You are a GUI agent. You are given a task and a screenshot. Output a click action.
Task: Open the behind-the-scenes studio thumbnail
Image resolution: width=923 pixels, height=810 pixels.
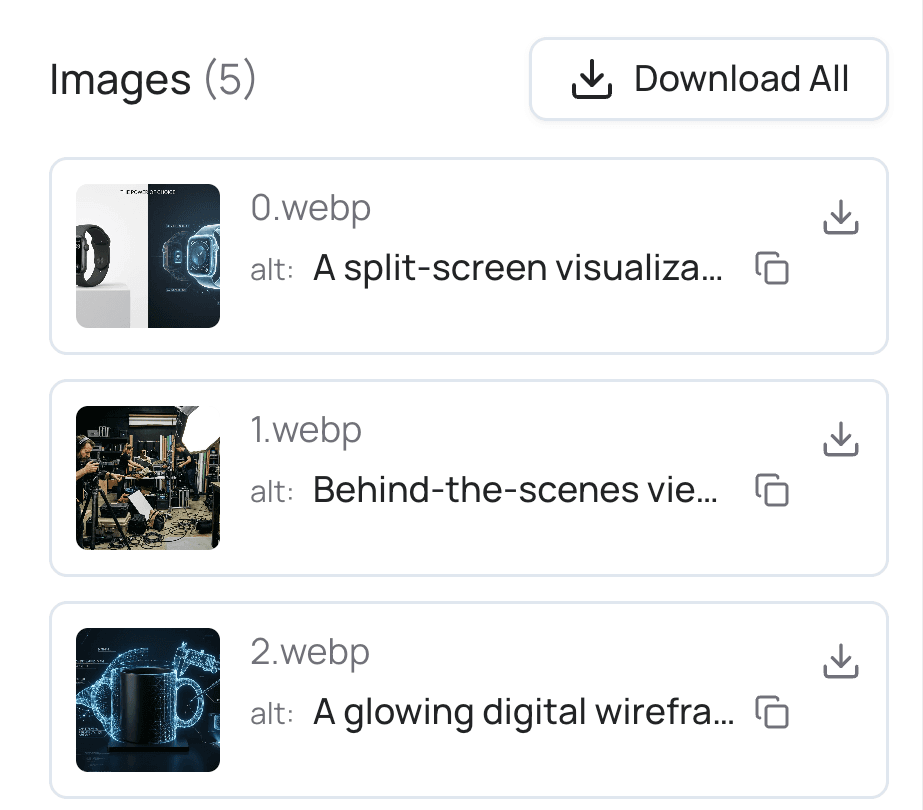(147, 478)
